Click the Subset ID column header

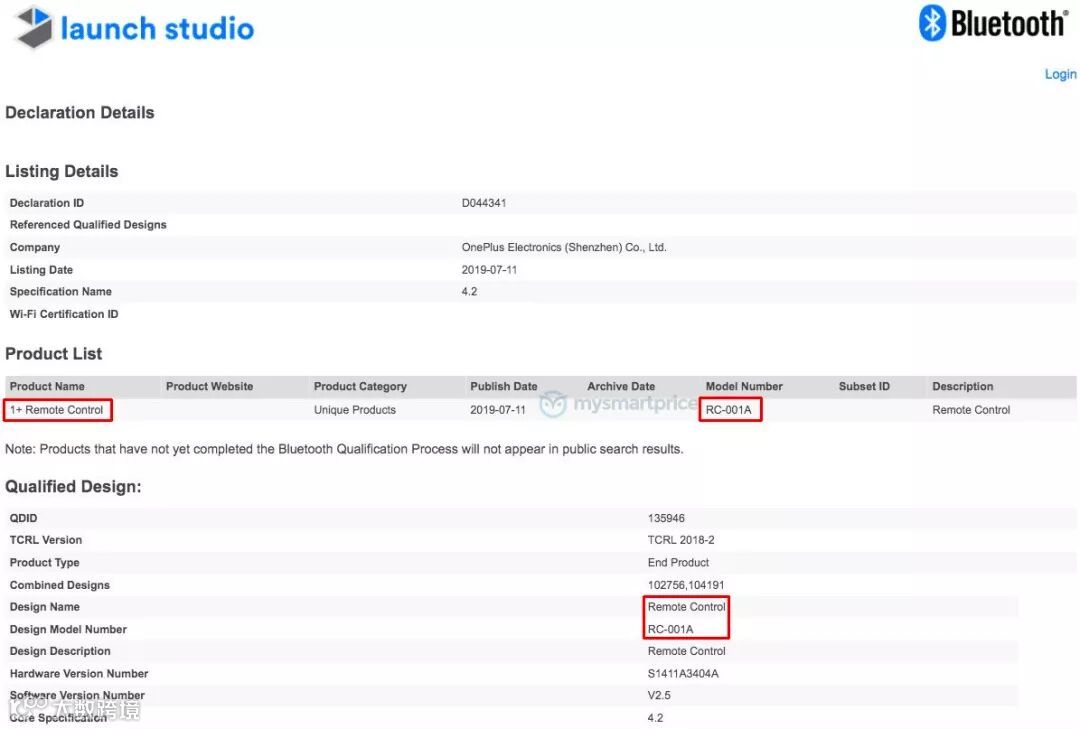click(864, 386)
